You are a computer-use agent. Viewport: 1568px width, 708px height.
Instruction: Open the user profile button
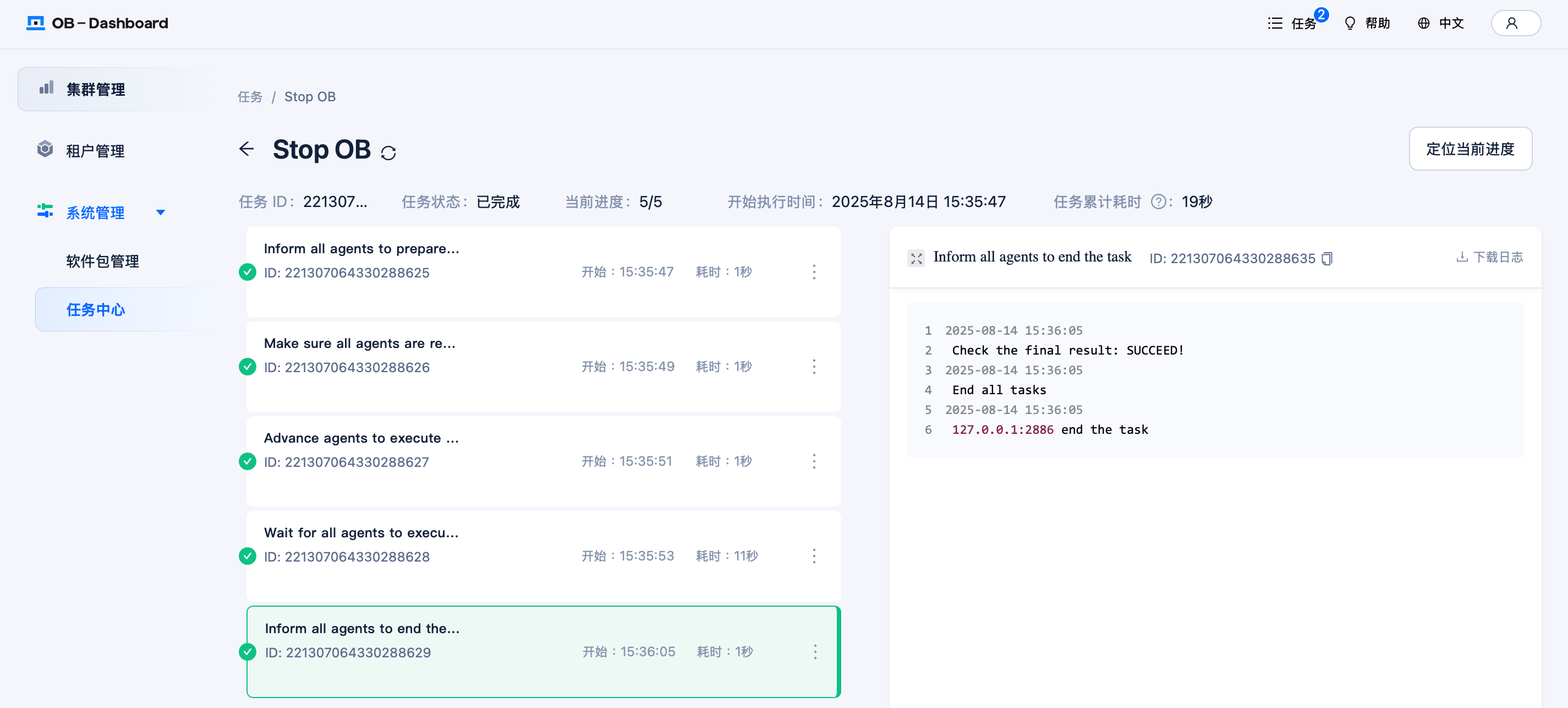click(x=1515, y=23)
